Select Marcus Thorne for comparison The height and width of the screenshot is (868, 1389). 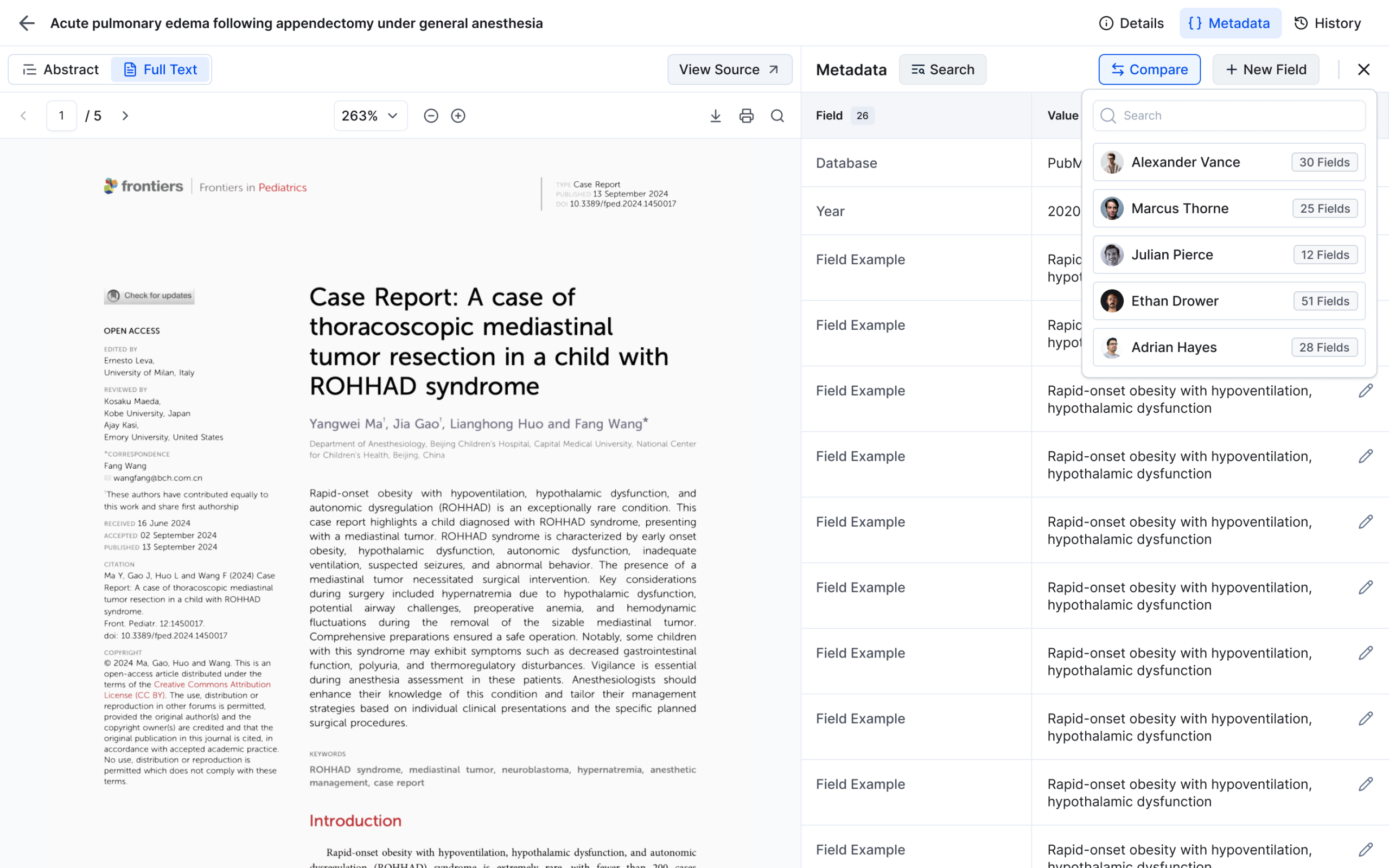(1229, 208)
